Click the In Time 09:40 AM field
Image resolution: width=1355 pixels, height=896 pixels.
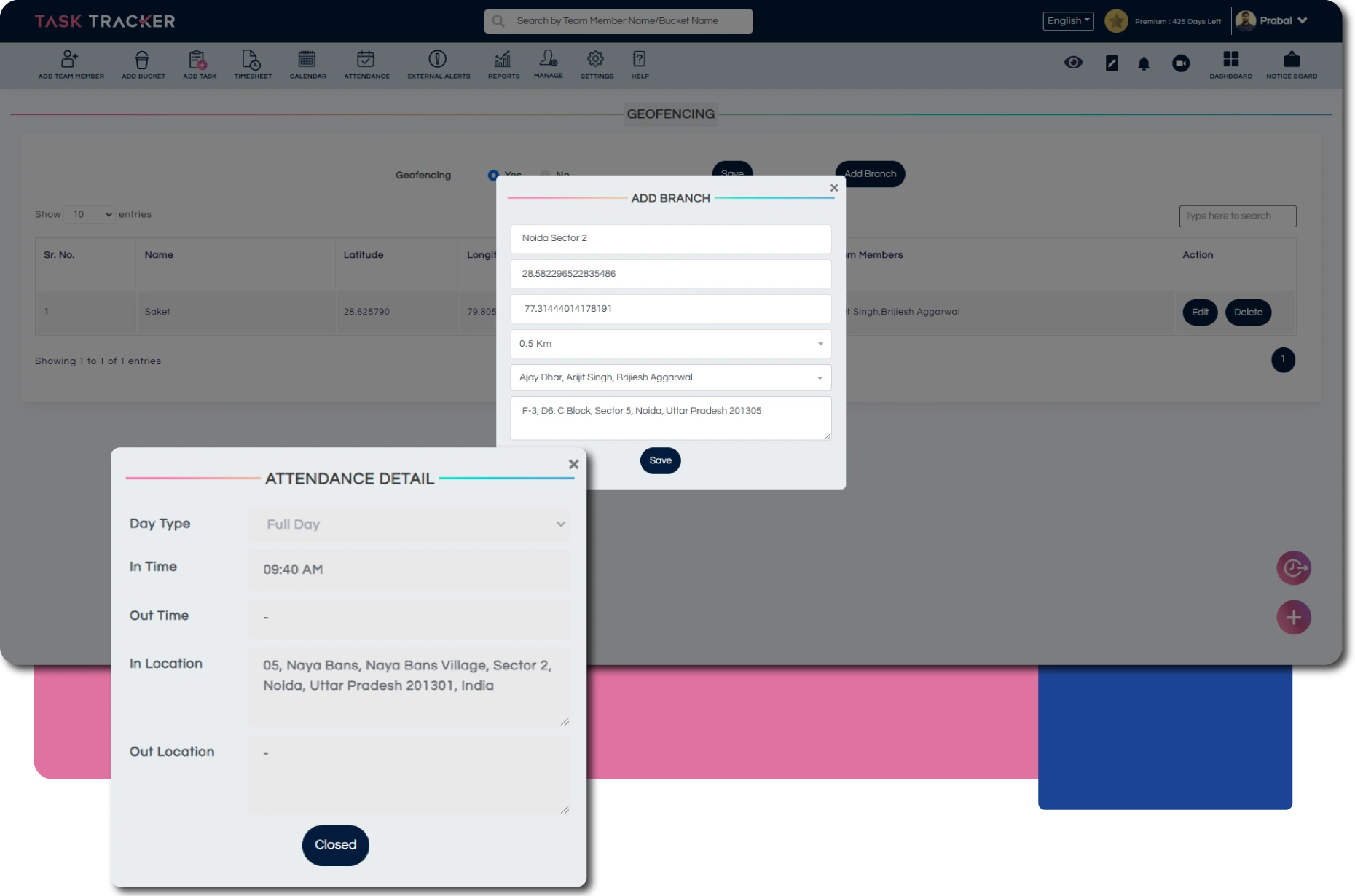click(409, 570)
